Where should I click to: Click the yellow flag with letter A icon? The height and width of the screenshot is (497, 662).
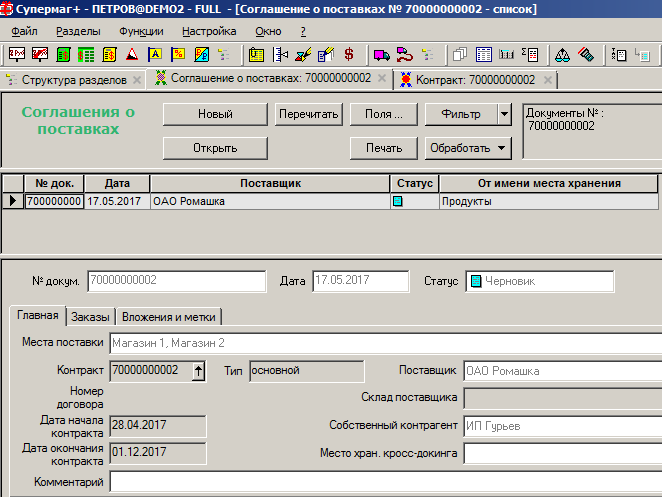point(155,54)
